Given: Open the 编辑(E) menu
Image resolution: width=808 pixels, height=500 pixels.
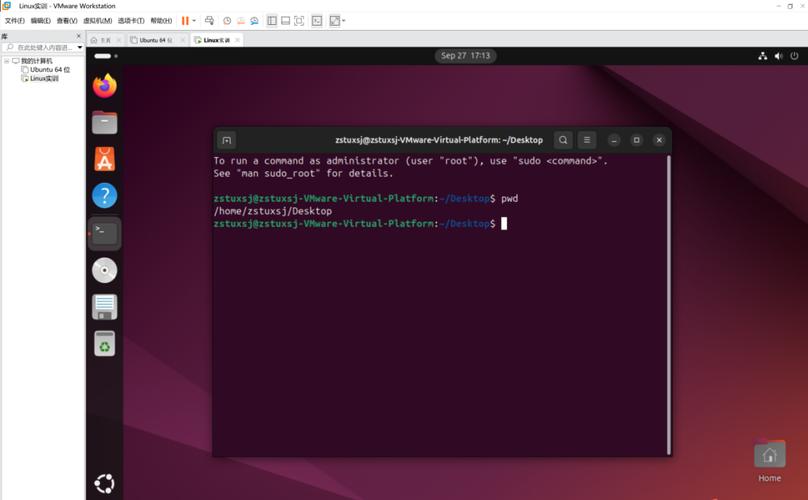Looking at the screenshot, I should click(x=41, y=21).
